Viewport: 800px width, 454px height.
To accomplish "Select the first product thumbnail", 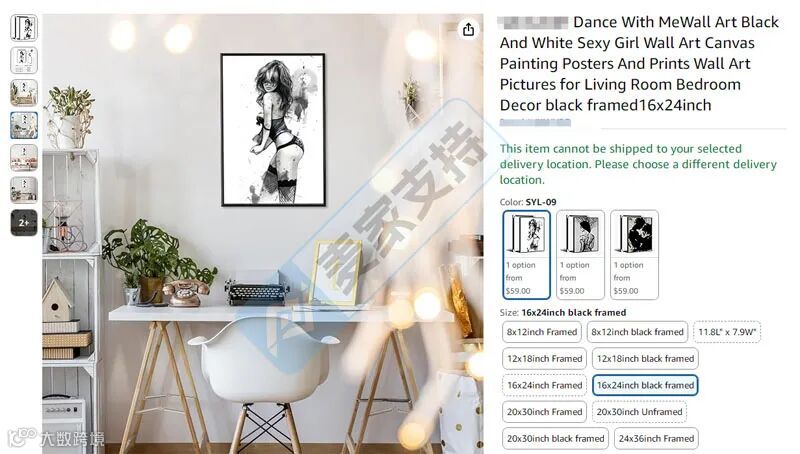I will click(24, 28).
